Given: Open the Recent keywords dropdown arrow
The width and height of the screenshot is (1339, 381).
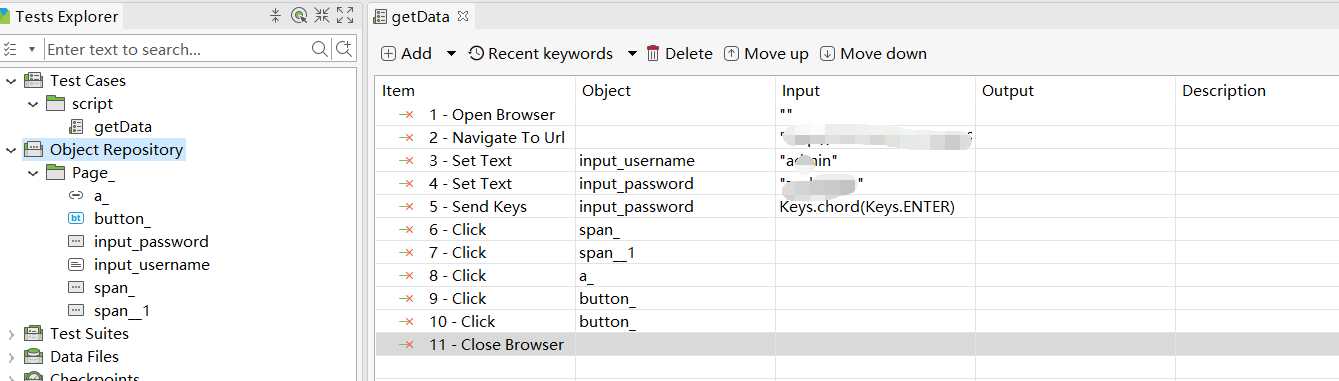Looking at the screenshot, I should (x=632, y=53).
